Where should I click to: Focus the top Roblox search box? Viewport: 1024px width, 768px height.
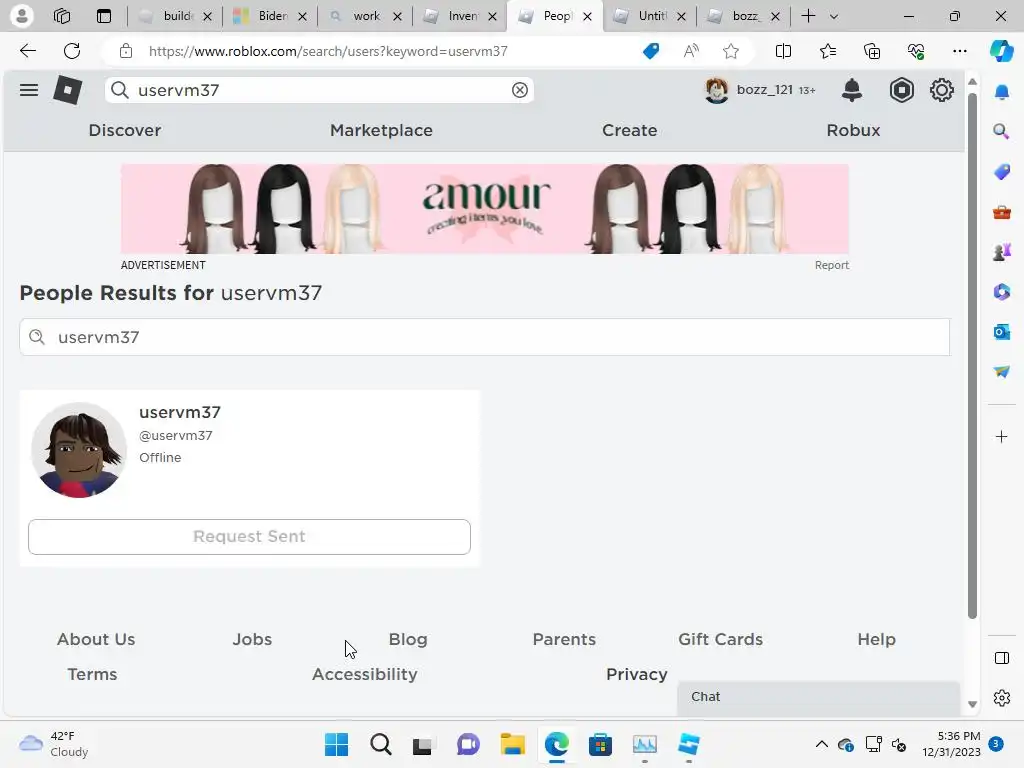tap(319, 90)
